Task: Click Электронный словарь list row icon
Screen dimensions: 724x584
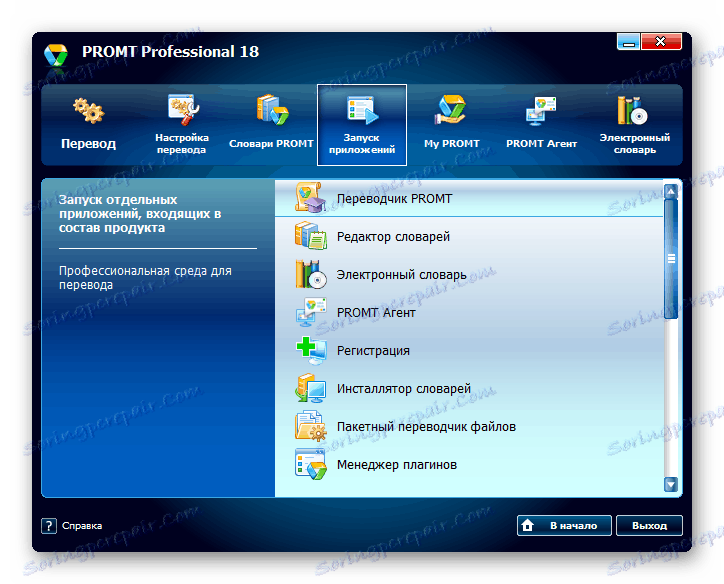Action: click(311, 274)
